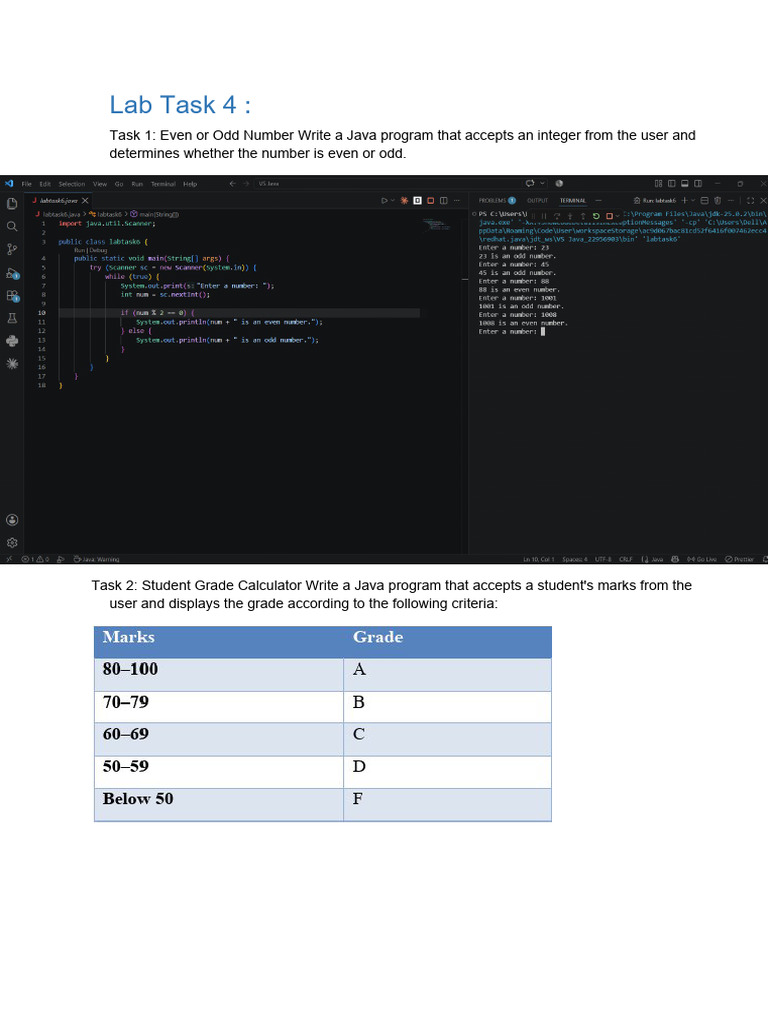768x1024 pixels.
Task: Click the Split Terminal icon
Action: coord(705,200)
